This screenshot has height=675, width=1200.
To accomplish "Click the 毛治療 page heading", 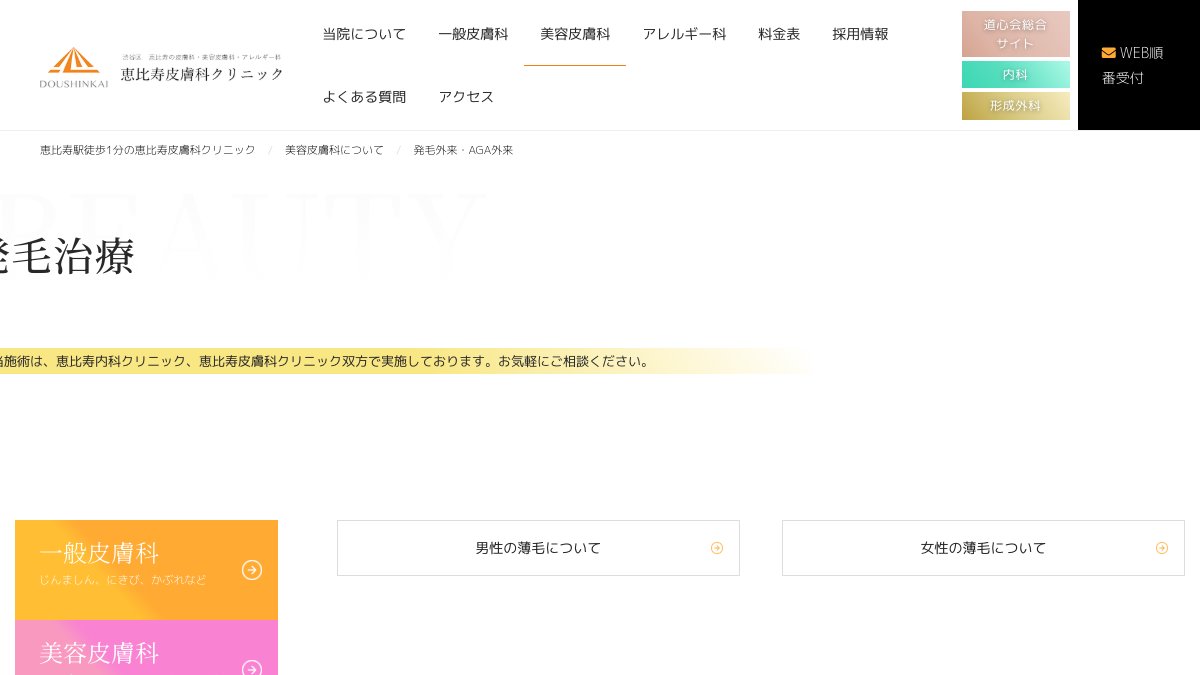I will pyautogui.click(x=67, y=257).
